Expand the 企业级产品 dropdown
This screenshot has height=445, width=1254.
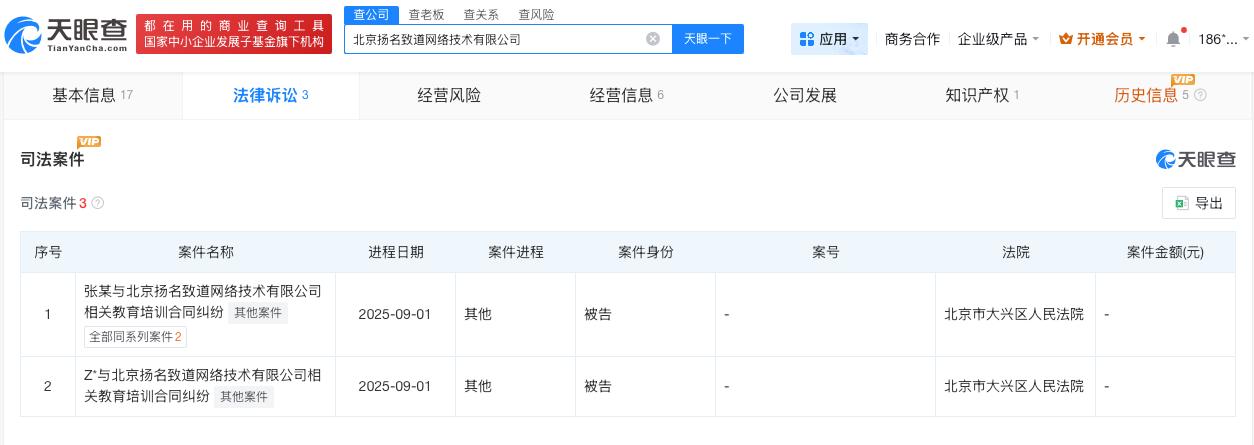coord(998,39)
